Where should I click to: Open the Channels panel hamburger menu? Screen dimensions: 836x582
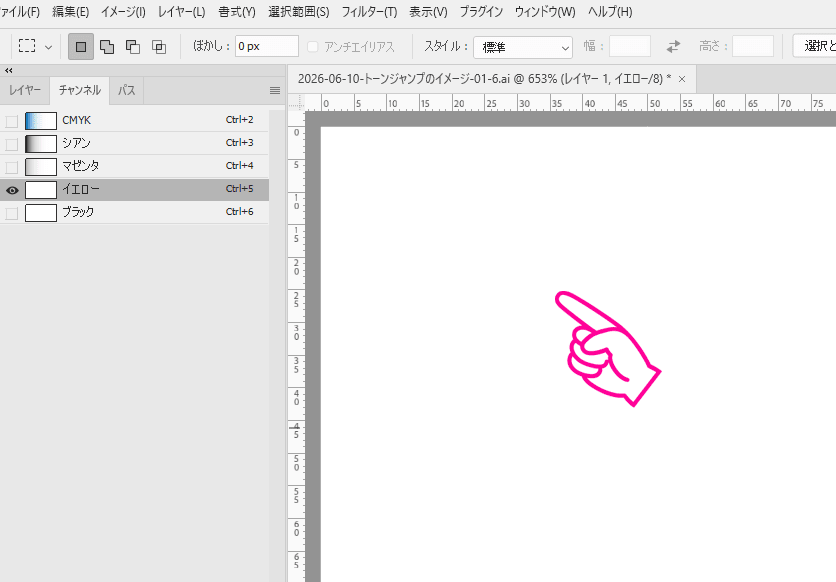coord(275,91)
